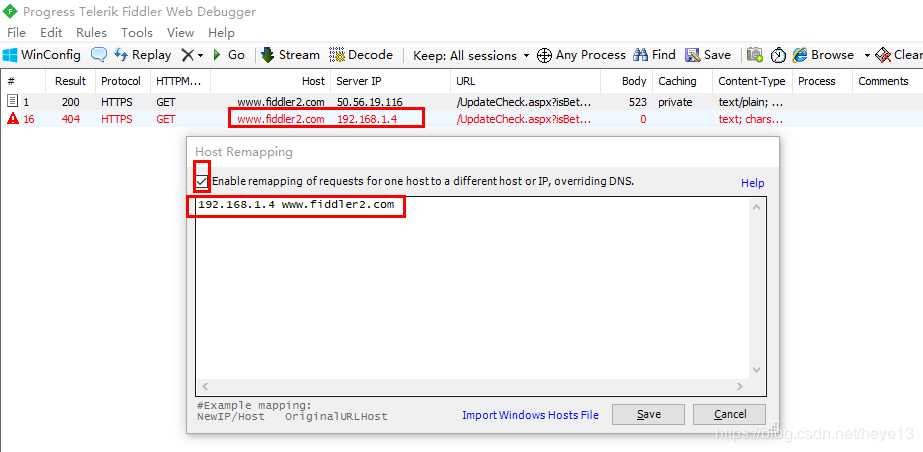The width and height of the screenshot is (923, 452).
Task: Toggle Enable remapping of requests checkbox
Action: (x=202, y=182)
